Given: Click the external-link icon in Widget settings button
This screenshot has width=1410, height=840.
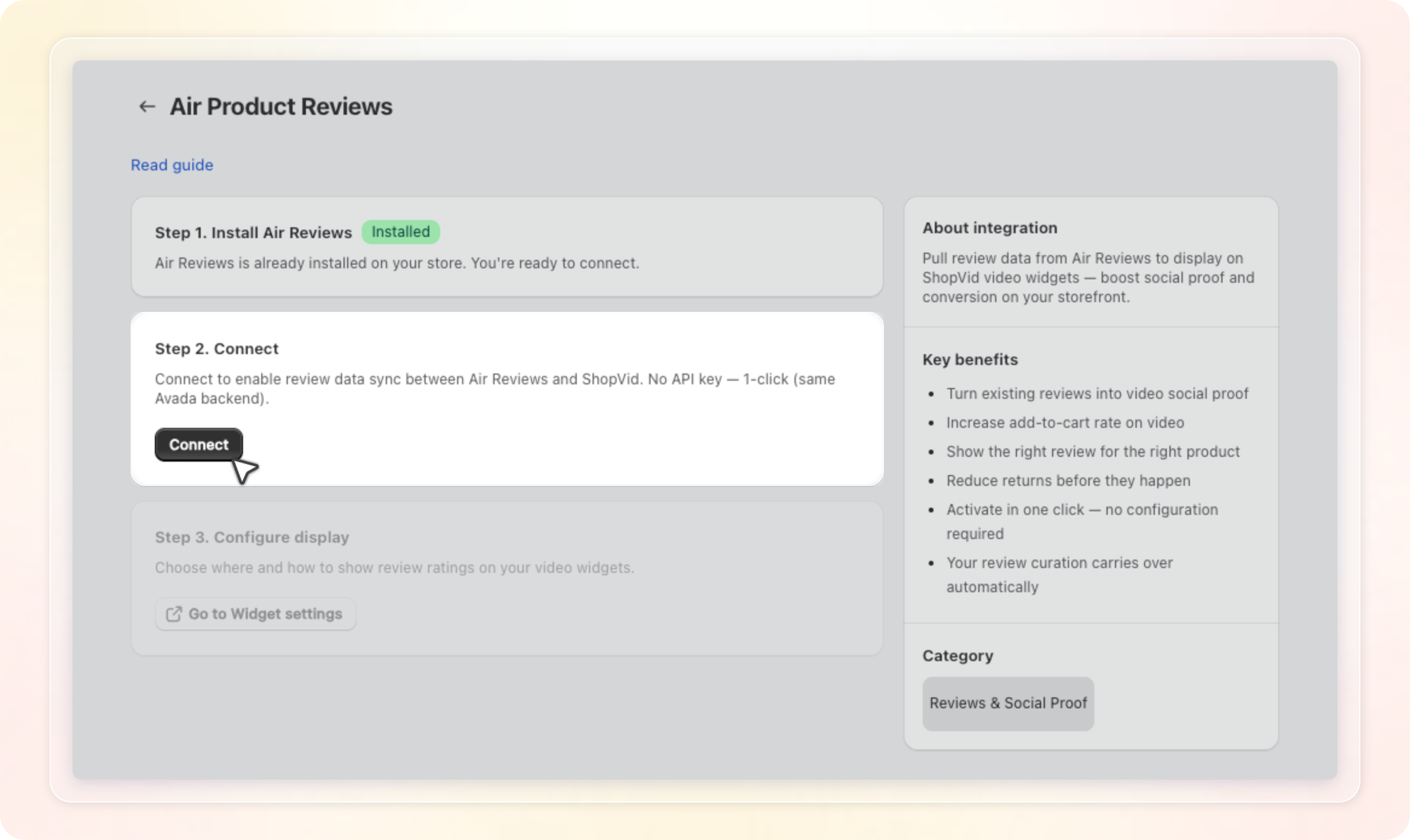Looking at the screenshot, I should pos(174,614).
